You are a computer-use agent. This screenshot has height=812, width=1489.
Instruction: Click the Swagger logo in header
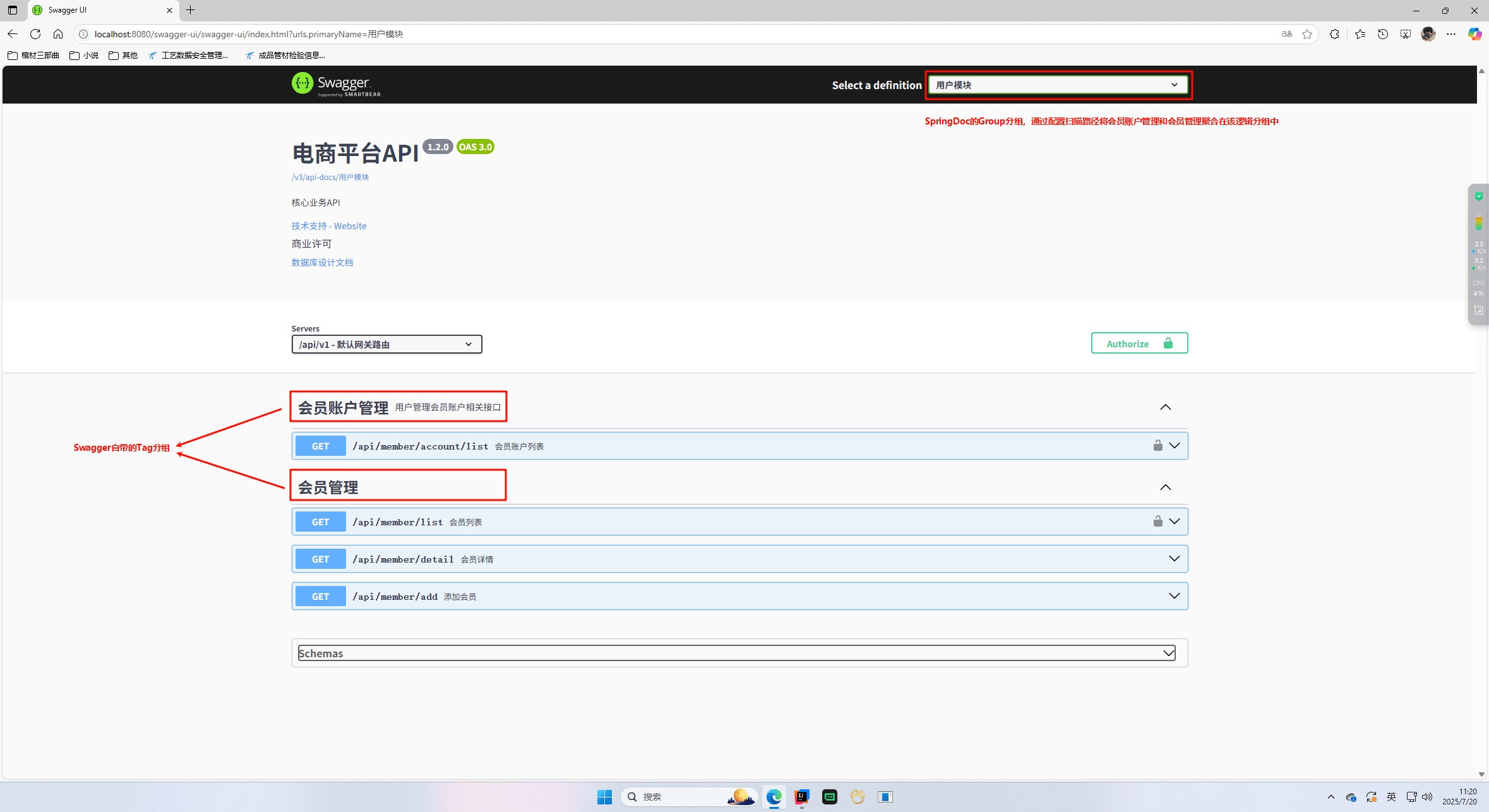pyautogui.click(x=336, y=84)
